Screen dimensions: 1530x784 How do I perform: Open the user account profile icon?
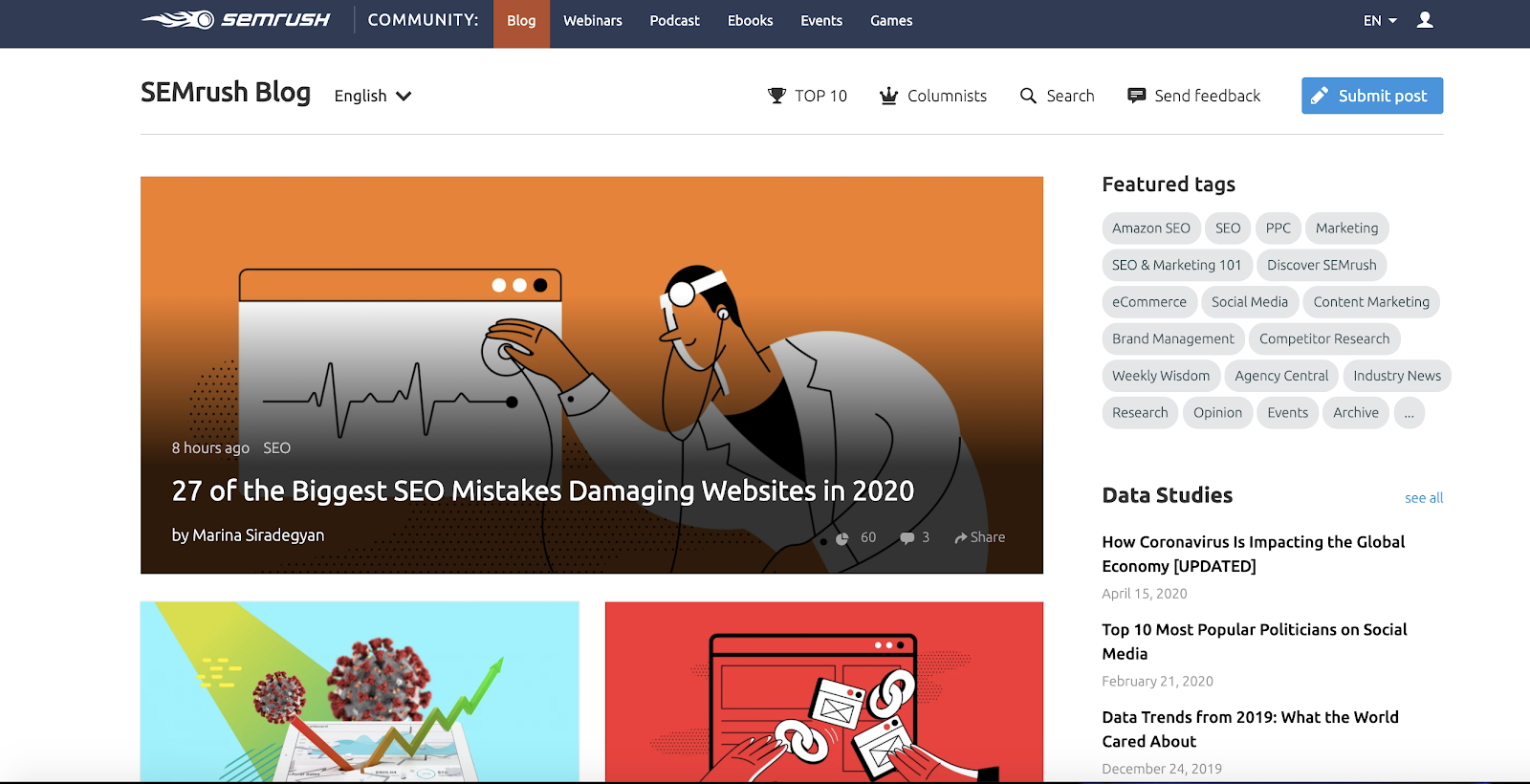pos(1425,20)
